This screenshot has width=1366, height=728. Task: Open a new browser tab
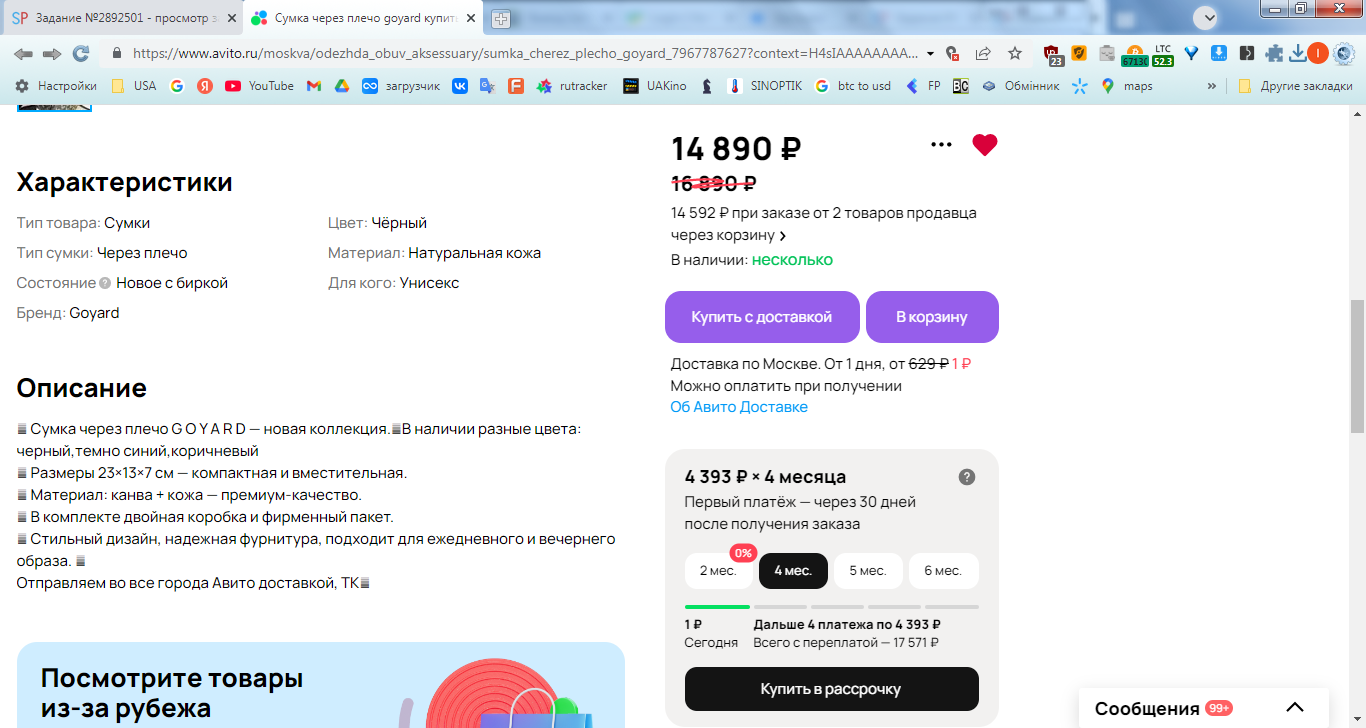pos(501,19)
